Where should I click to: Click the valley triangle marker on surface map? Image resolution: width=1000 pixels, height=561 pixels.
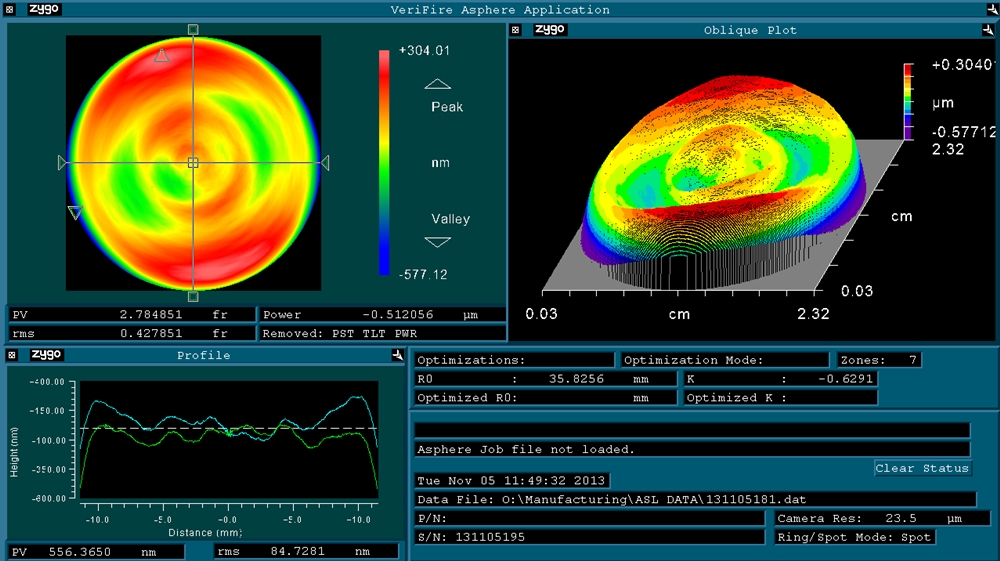75,213
